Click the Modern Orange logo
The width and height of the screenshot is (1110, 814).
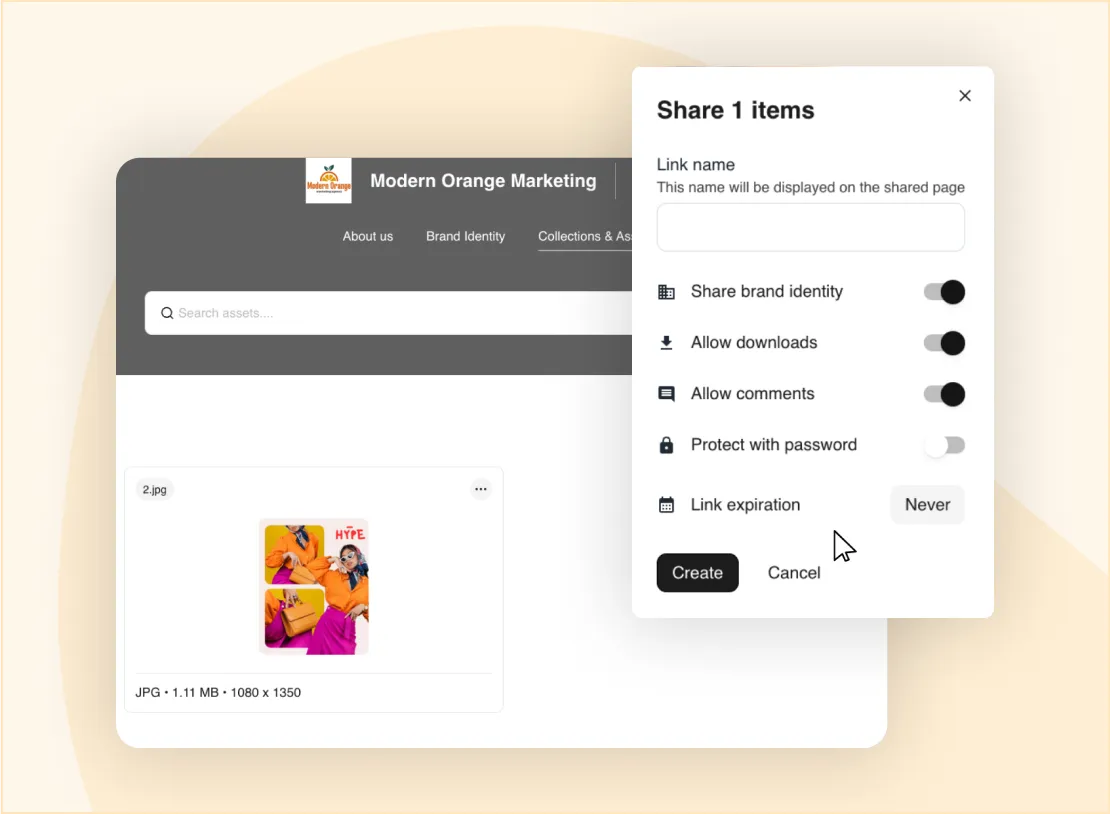pos(328,180)
